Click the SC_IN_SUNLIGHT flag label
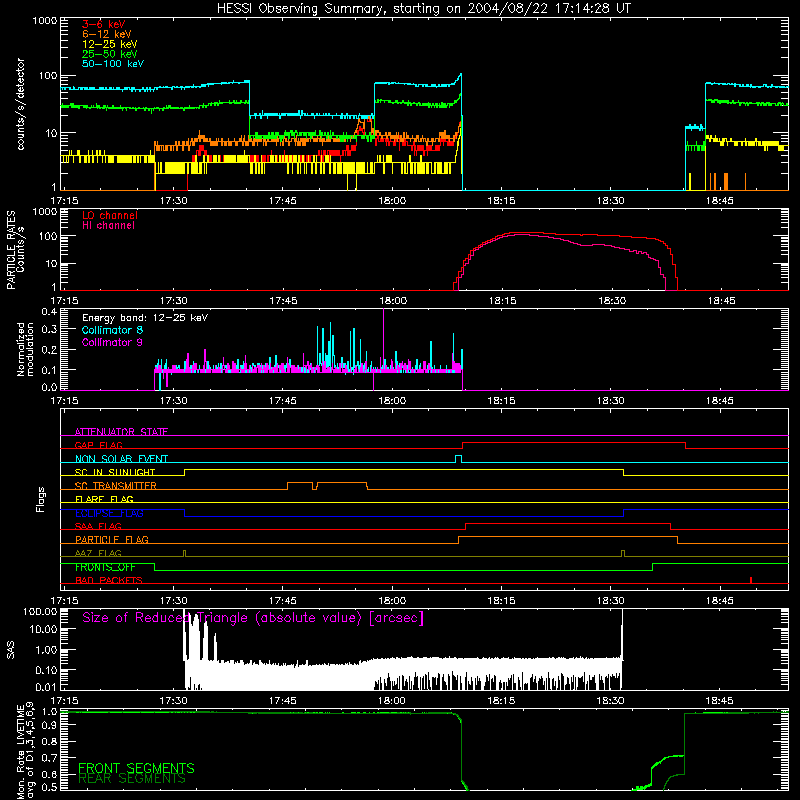Image resolution: width=800 pixels, height=800 pixels. click(115, 472)
